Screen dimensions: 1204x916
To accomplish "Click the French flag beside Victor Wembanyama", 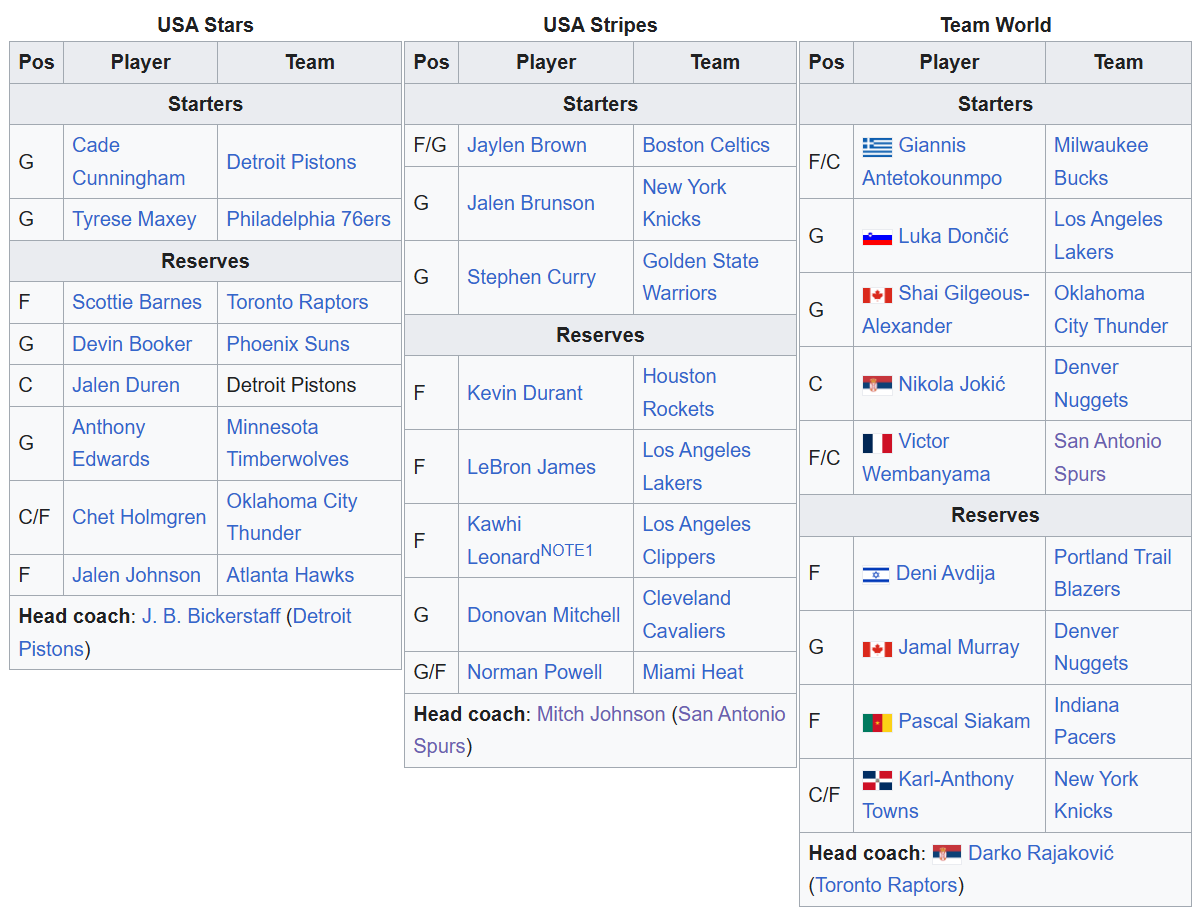I will click(877, 442).
